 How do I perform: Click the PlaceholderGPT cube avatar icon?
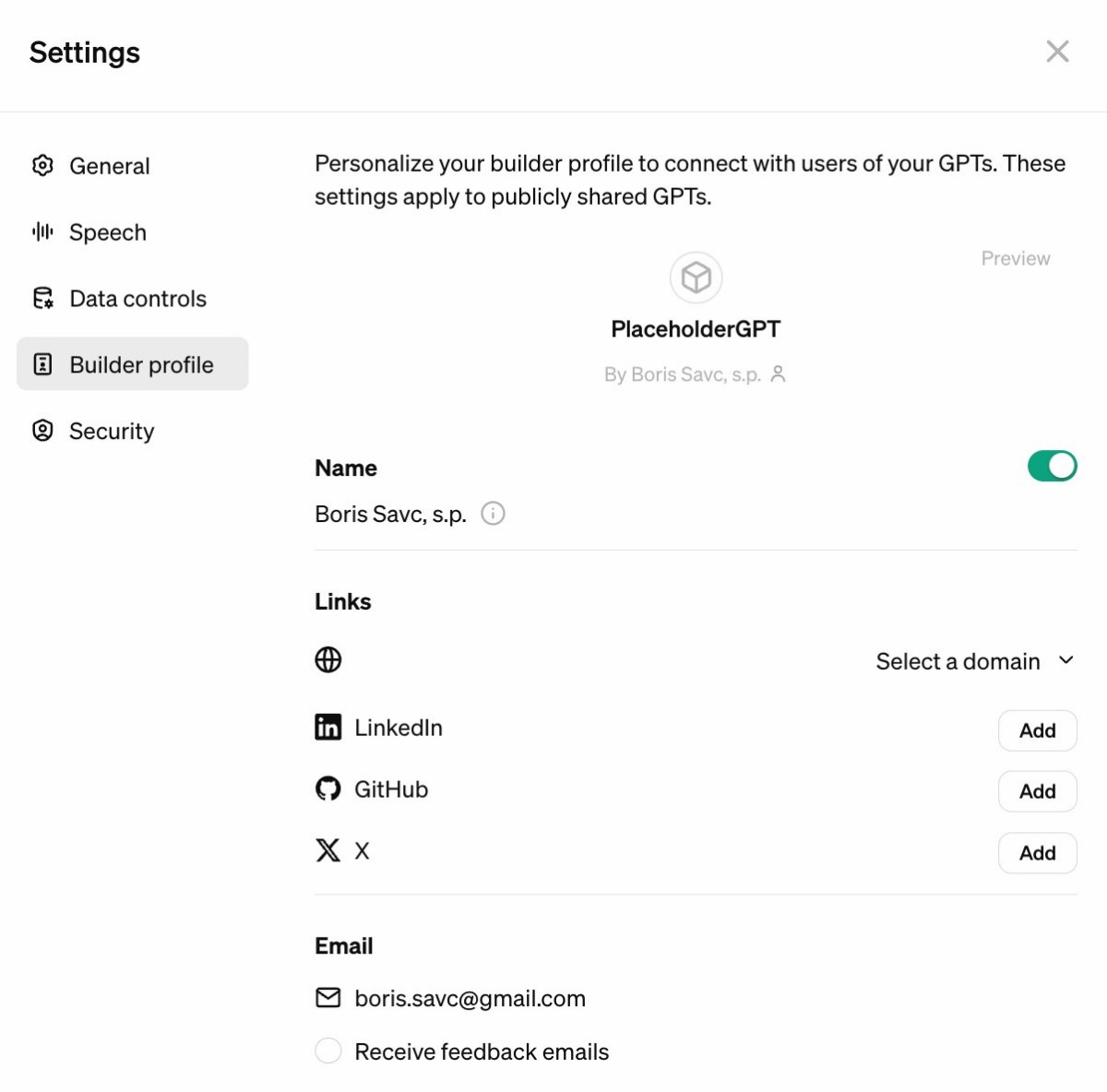(x=696, y=277)
